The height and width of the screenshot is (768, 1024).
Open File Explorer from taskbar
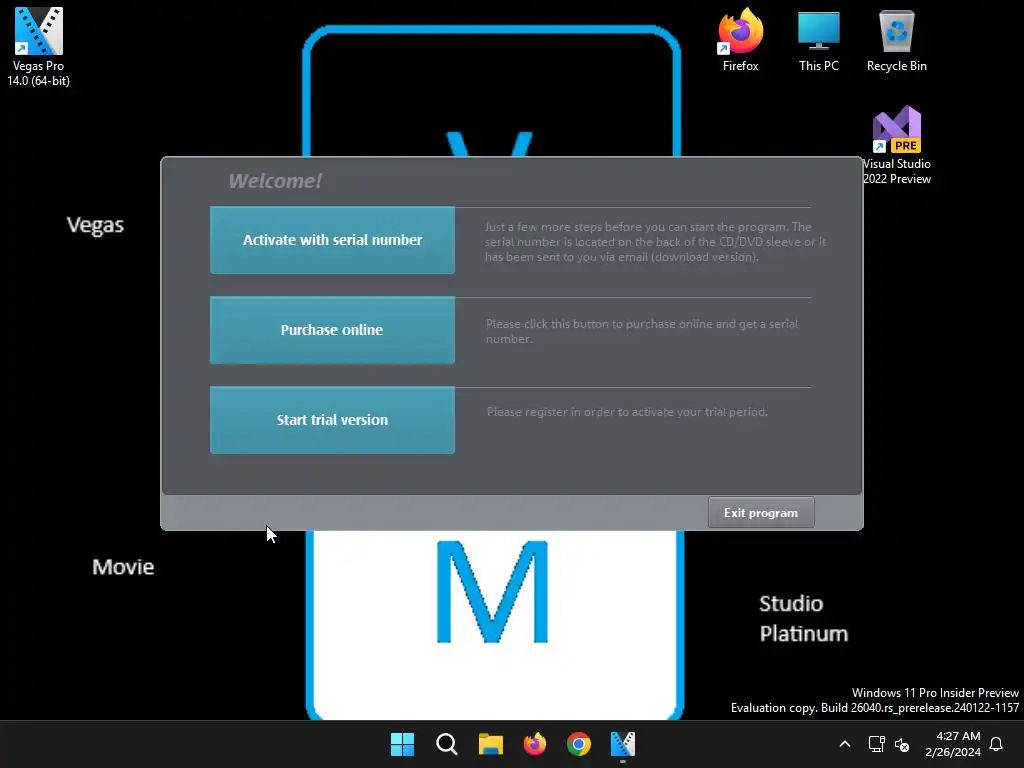coord(490,744)
